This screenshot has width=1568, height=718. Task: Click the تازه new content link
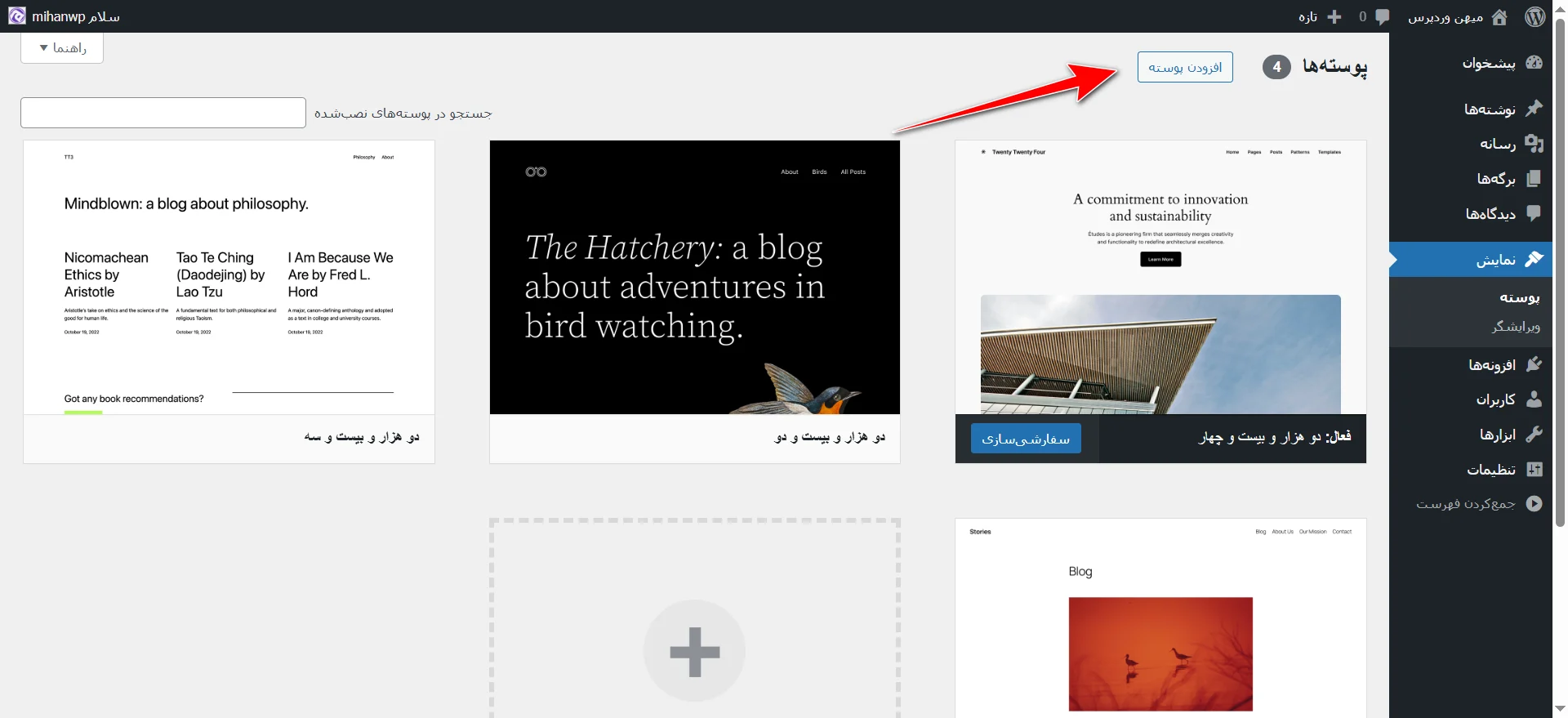(x=1307, y=16)
